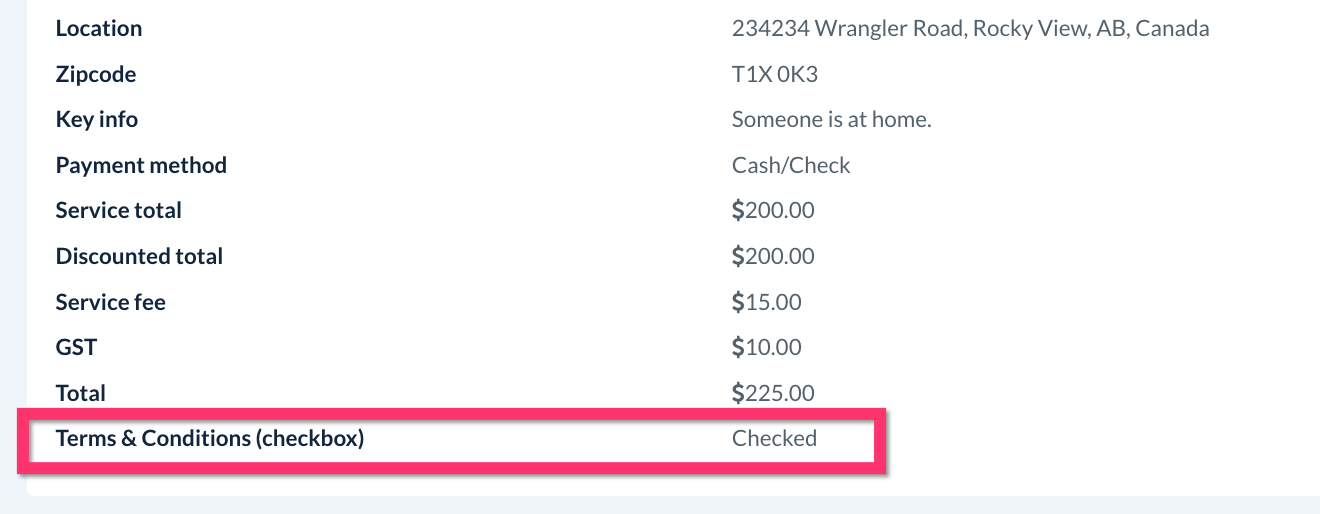The height and width of the screenshot is (514, 1320).
Task: Select the $15.00 service fee amount
Action: [x=767, y=302]
